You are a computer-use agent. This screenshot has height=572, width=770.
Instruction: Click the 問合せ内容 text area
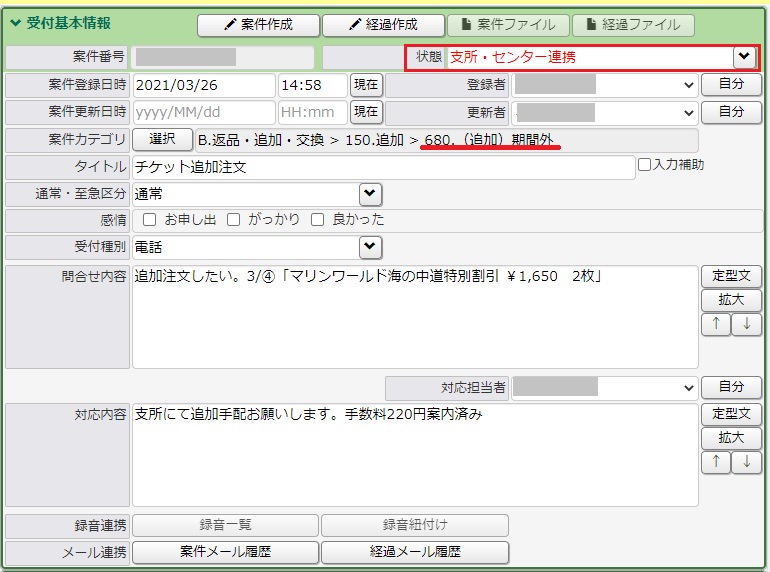point(415,317)
